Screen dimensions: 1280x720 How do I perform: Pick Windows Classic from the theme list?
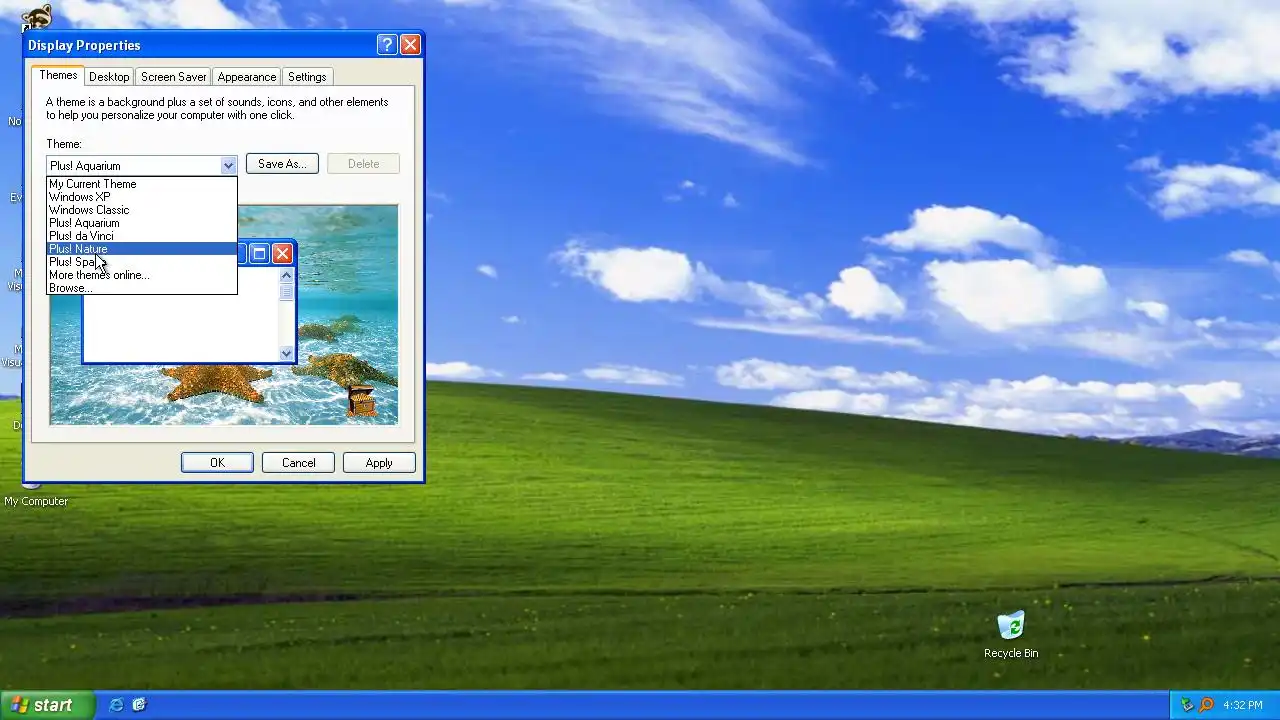pyautogui.click(x=142, y=210)
